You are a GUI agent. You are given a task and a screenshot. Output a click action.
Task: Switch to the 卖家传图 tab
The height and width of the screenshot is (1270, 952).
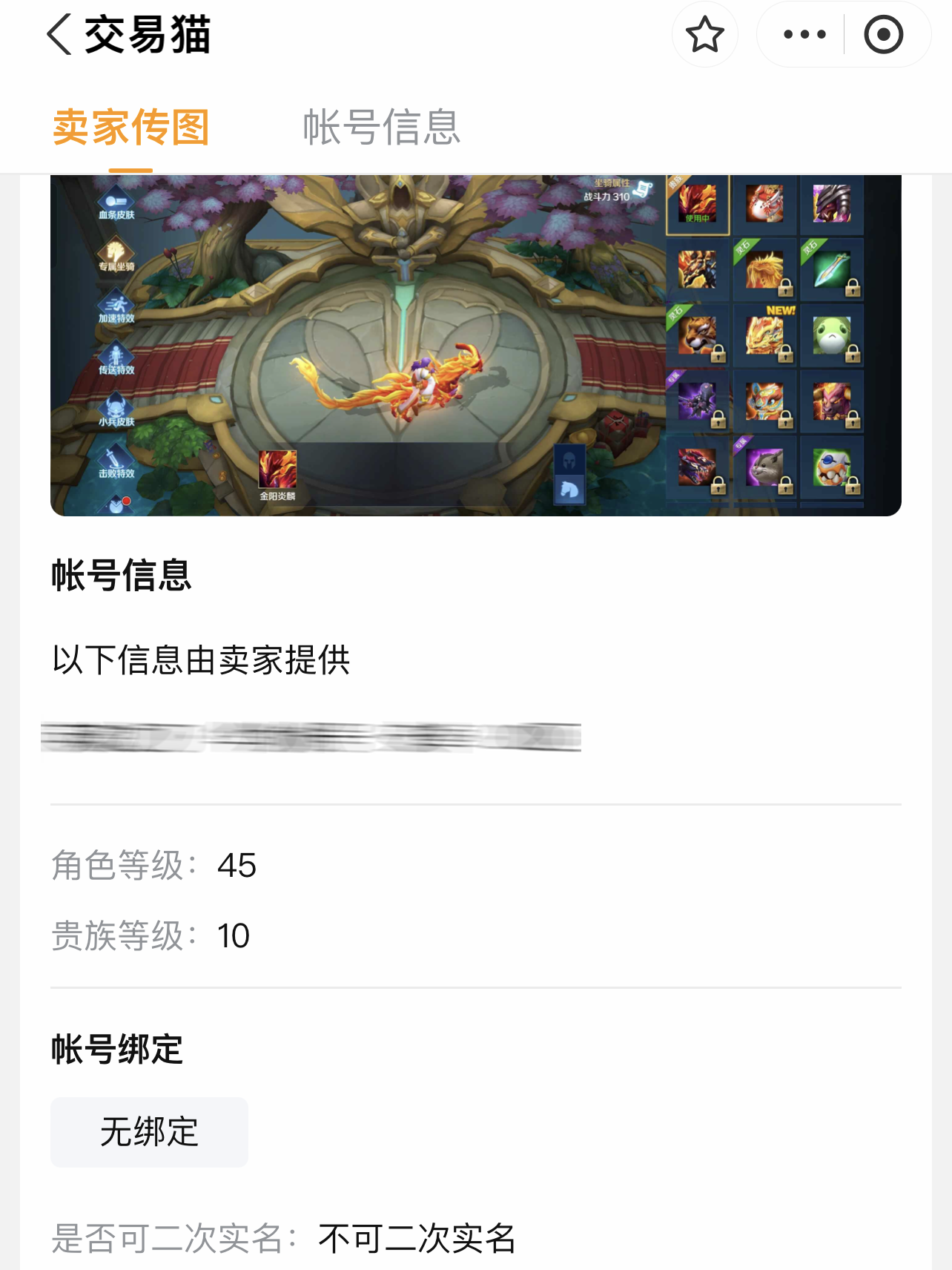(131, 127)
